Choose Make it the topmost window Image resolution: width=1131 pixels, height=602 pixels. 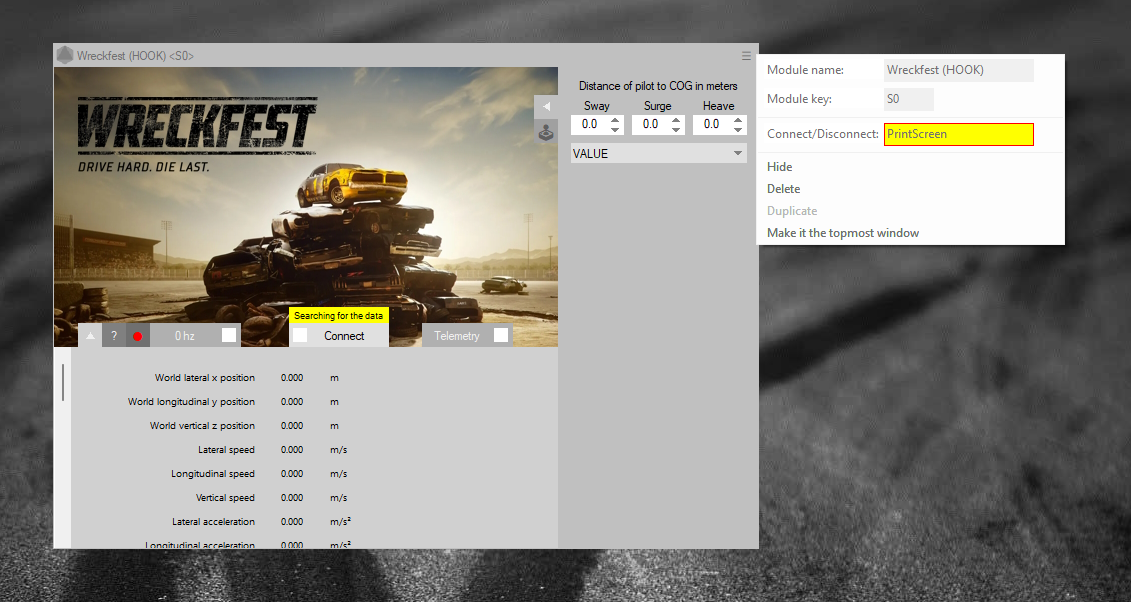(x=843, y=233)
